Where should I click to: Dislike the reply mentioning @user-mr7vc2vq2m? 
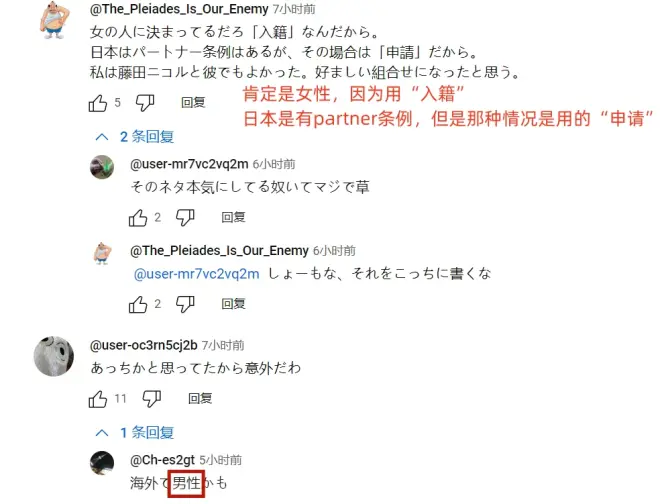point(185,304)
